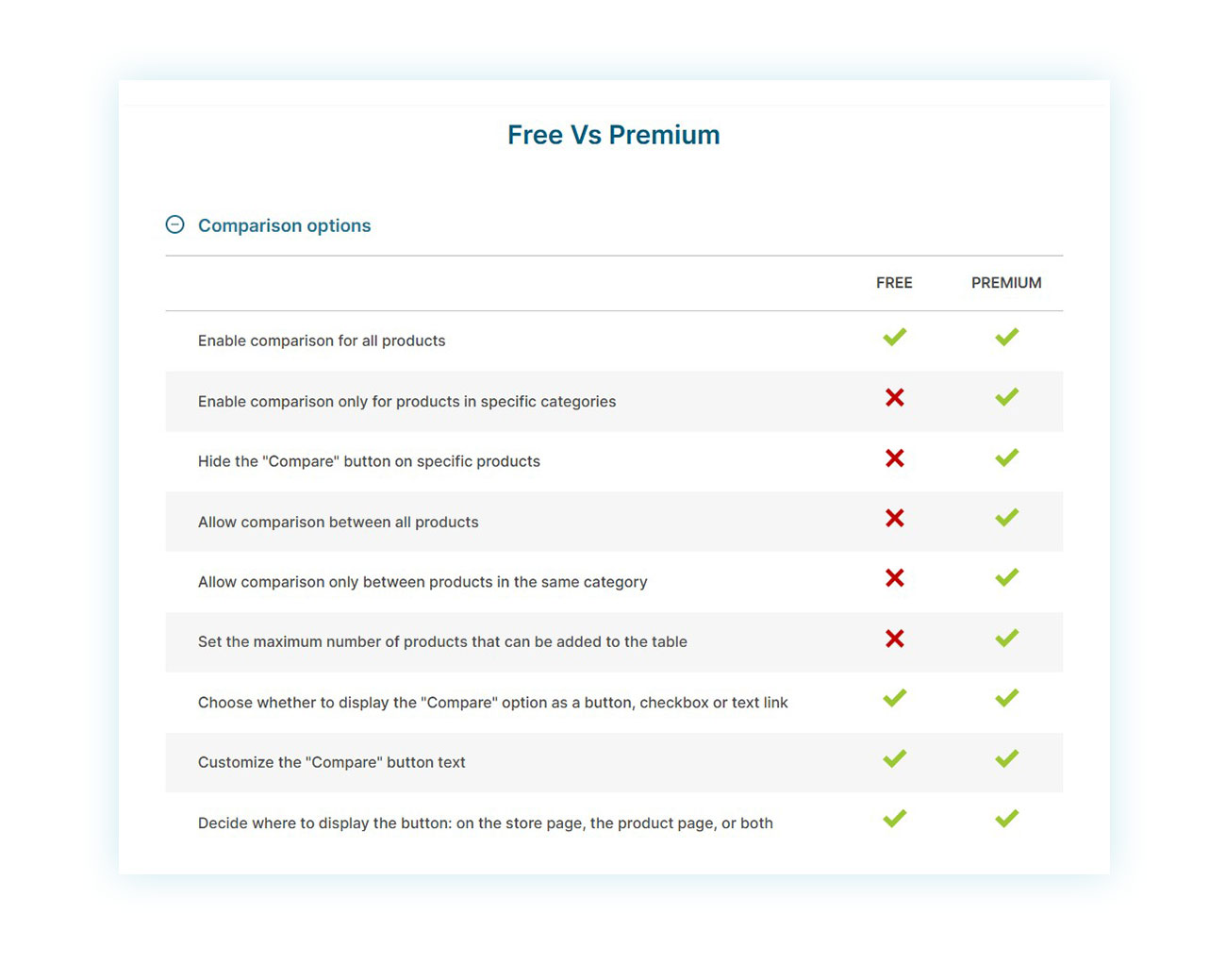This screenshot has height=980, width=1226.
Task: Click the Premium checkmark on the last table row
Action: coord(1005,818)
